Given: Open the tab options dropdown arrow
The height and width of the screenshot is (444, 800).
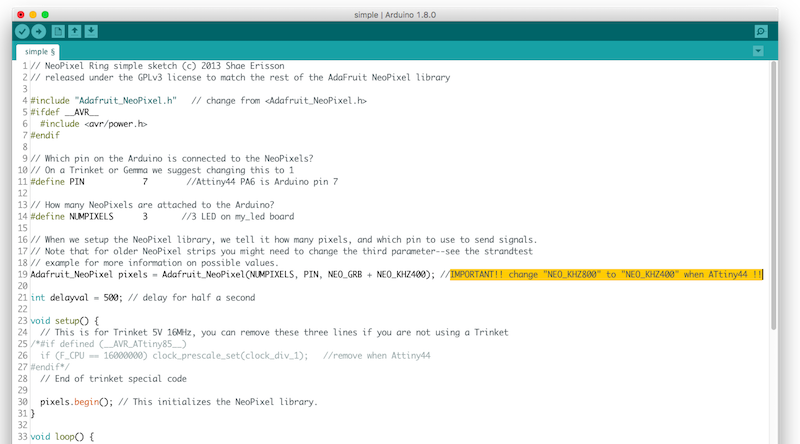Looking at the screenshot, I should [x=758, y=51].
